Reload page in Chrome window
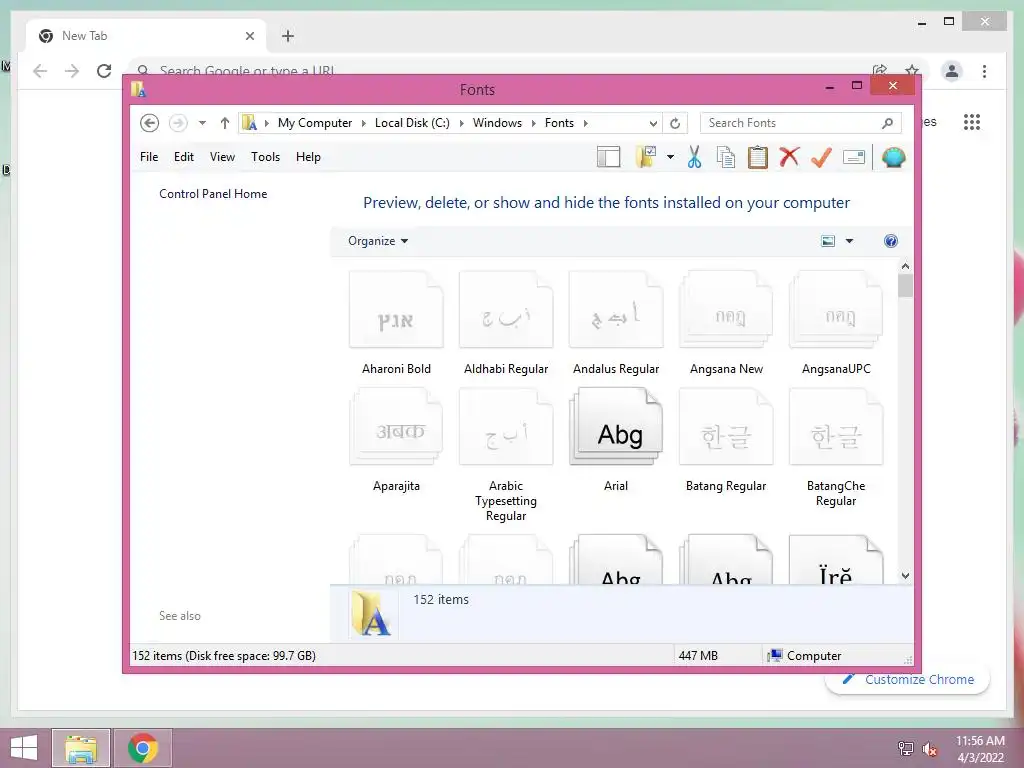The width and height of the screenshot is (1024, 768). [x=104, y=71]
